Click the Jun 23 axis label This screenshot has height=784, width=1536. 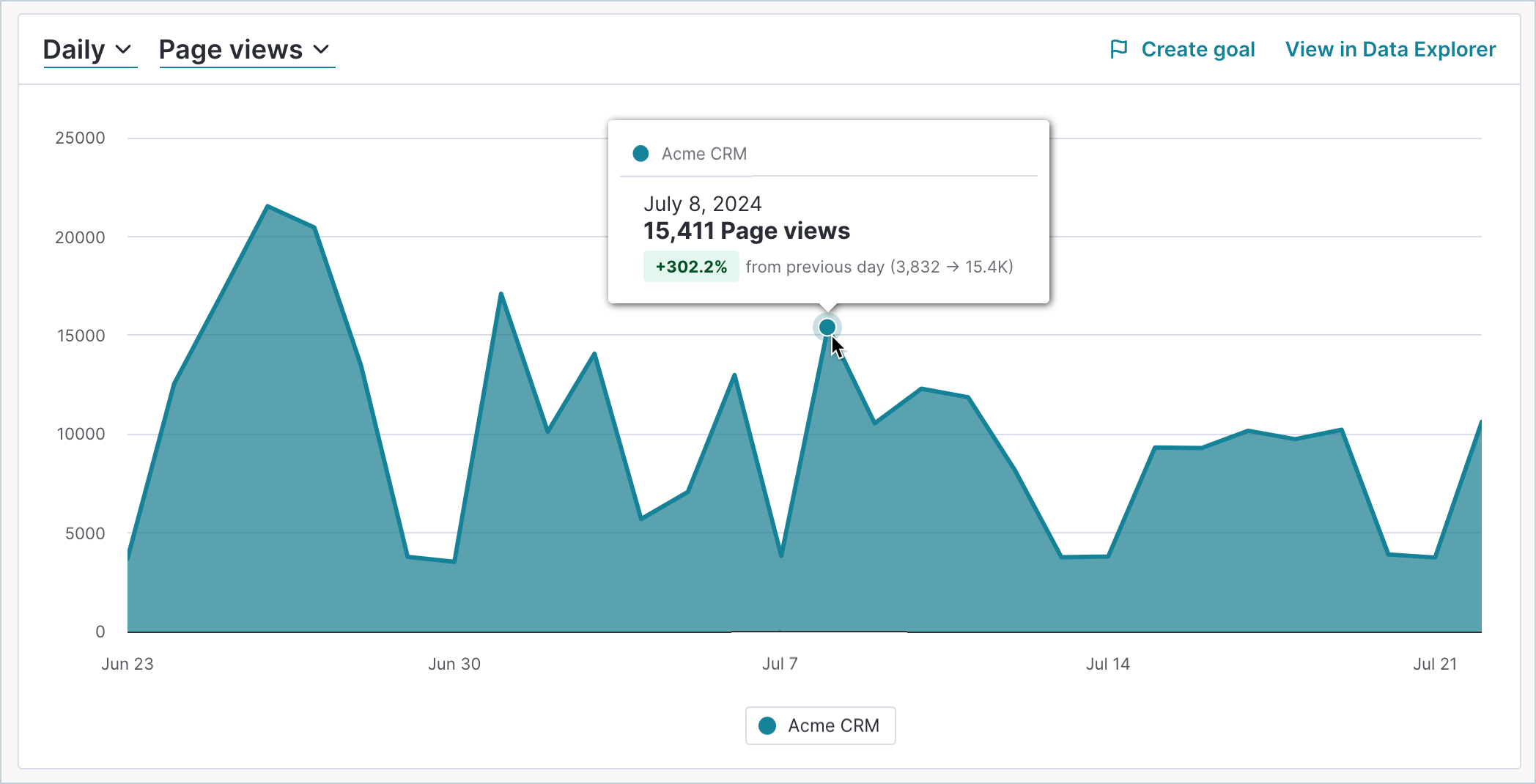128,664
